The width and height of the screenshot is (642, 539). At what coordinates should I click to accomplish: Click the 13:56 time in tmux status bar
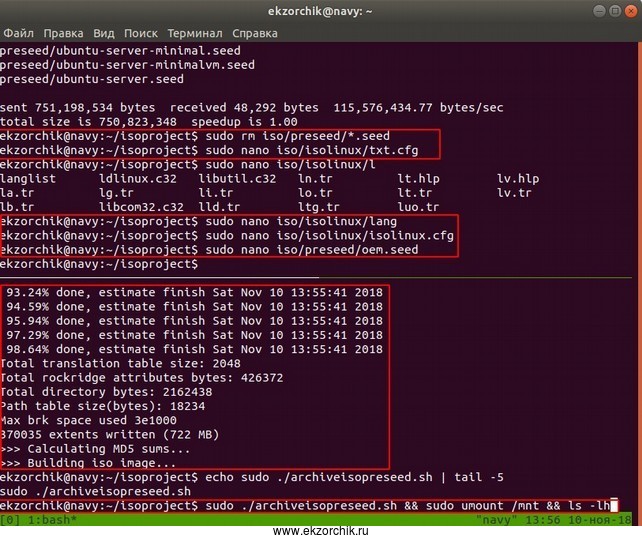click(x=543, y=520)
